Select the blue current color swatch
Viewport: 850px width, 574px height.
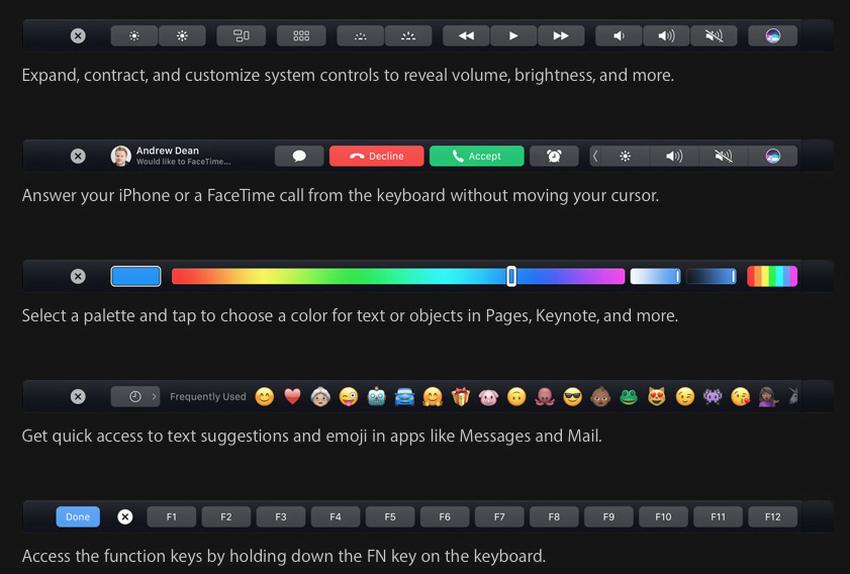pos(136,276)
